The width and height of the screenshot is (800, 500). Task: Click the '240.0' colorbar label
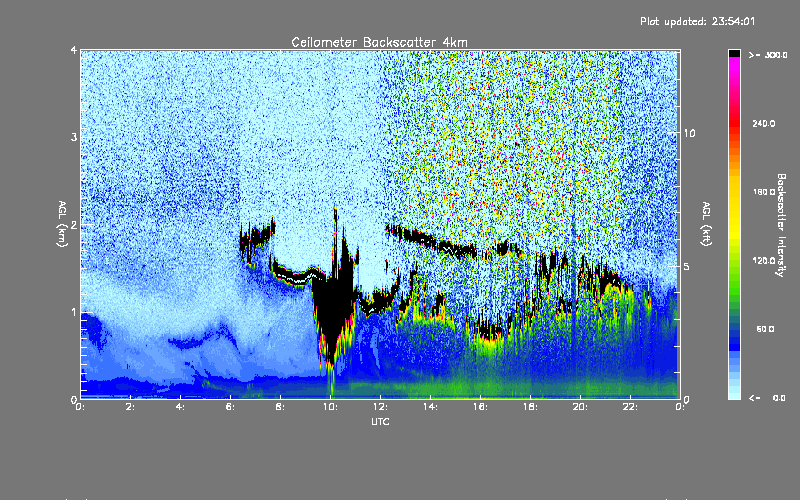(764, 123)
